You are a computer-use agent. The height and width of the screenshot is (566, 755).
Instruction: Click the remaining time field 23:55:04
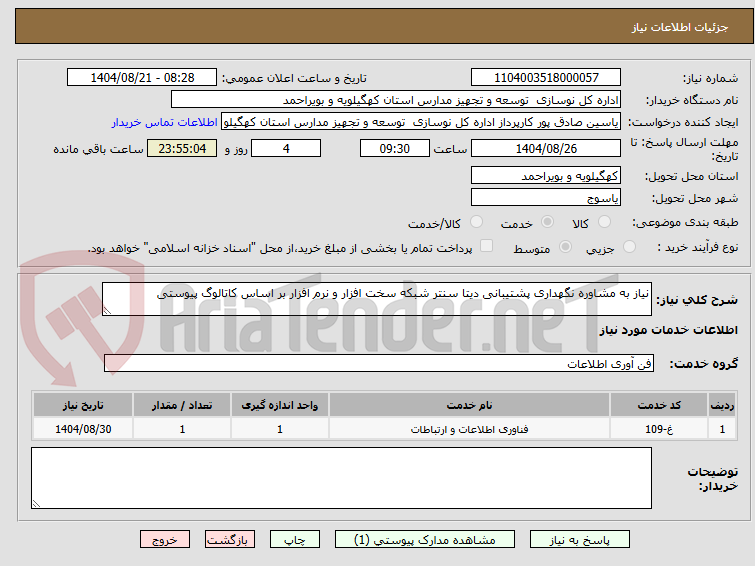point(182,148)
